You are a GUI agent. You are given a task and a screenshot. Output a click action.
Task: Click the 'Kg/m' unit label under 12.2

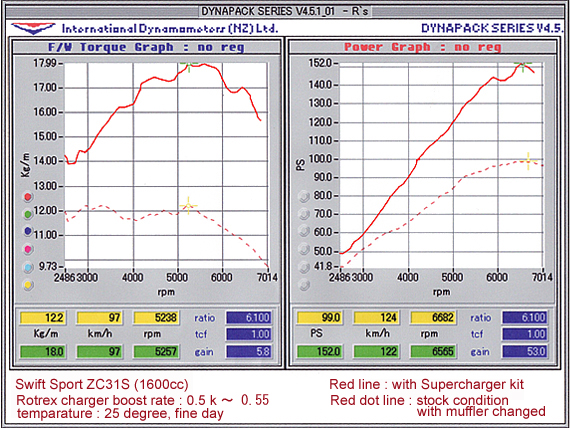click(x=46, y=334)
